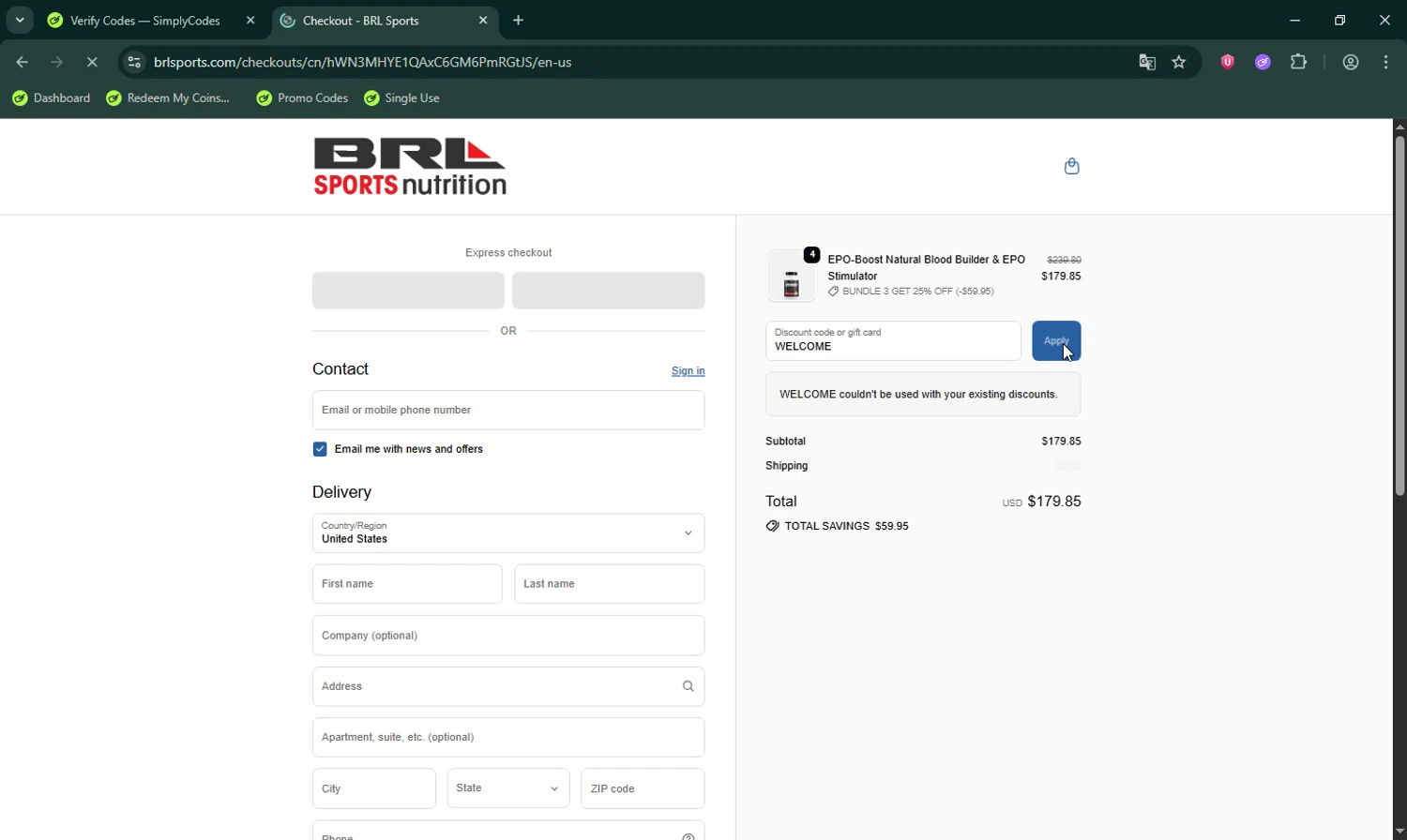This screenshot has height=840, width=1407.
Task: Click the Total price USD $179.85
Action: [x=1041, y=502]
